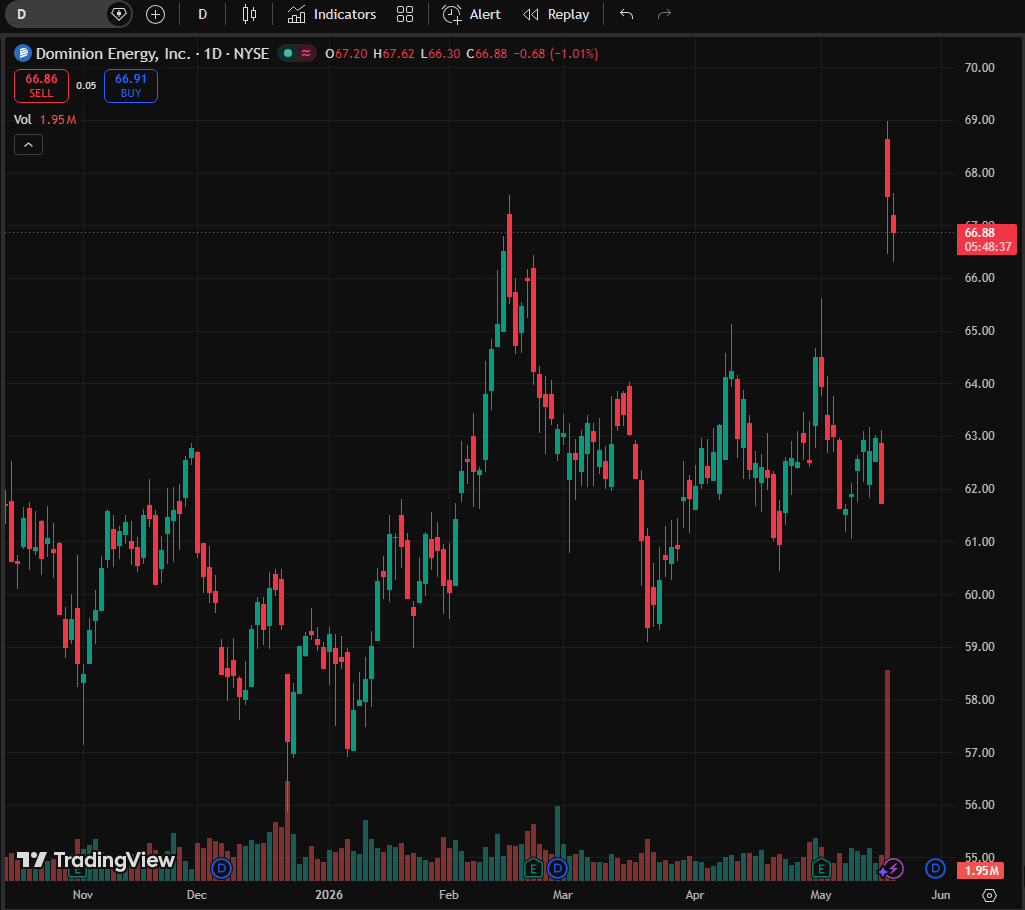Click the green market-open status dot

(288, 54)
